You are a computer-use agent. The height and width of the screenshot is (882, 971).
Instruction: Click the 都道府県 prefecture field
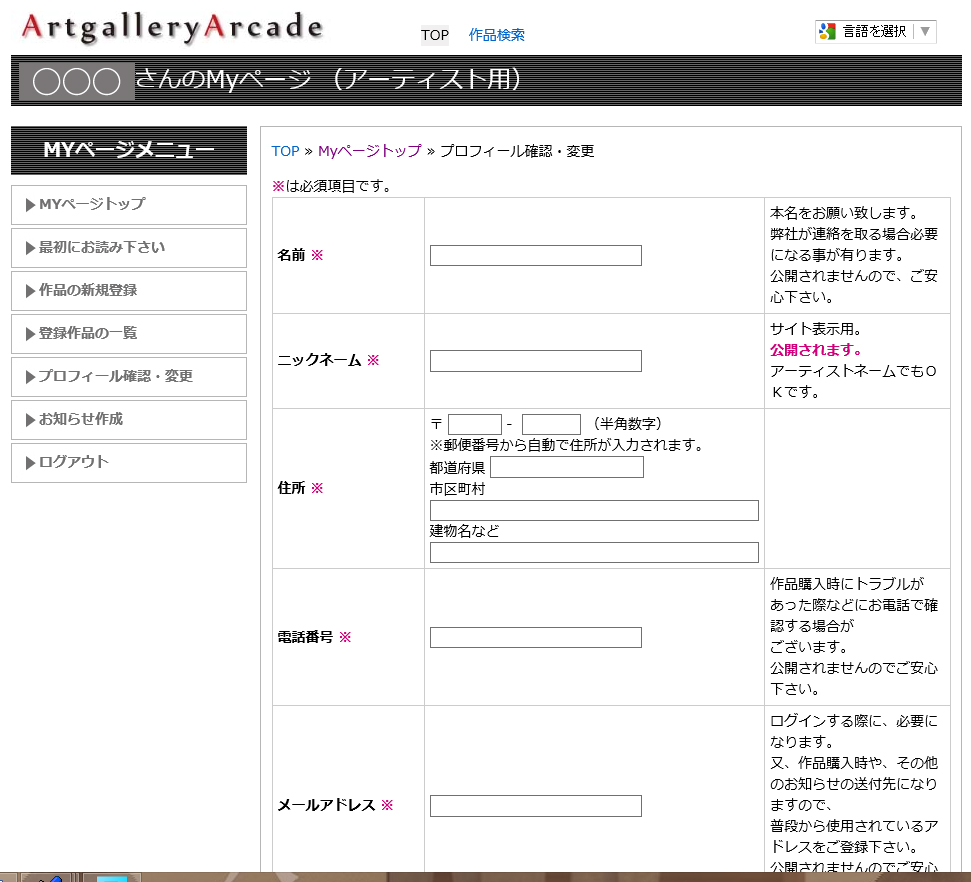point(566,467)
